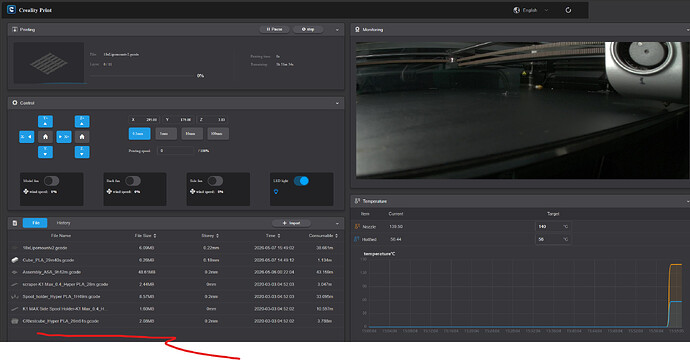The height and width of the screenshot is (360, 690).
Task: Stop the current print
Action: [308, 29]
